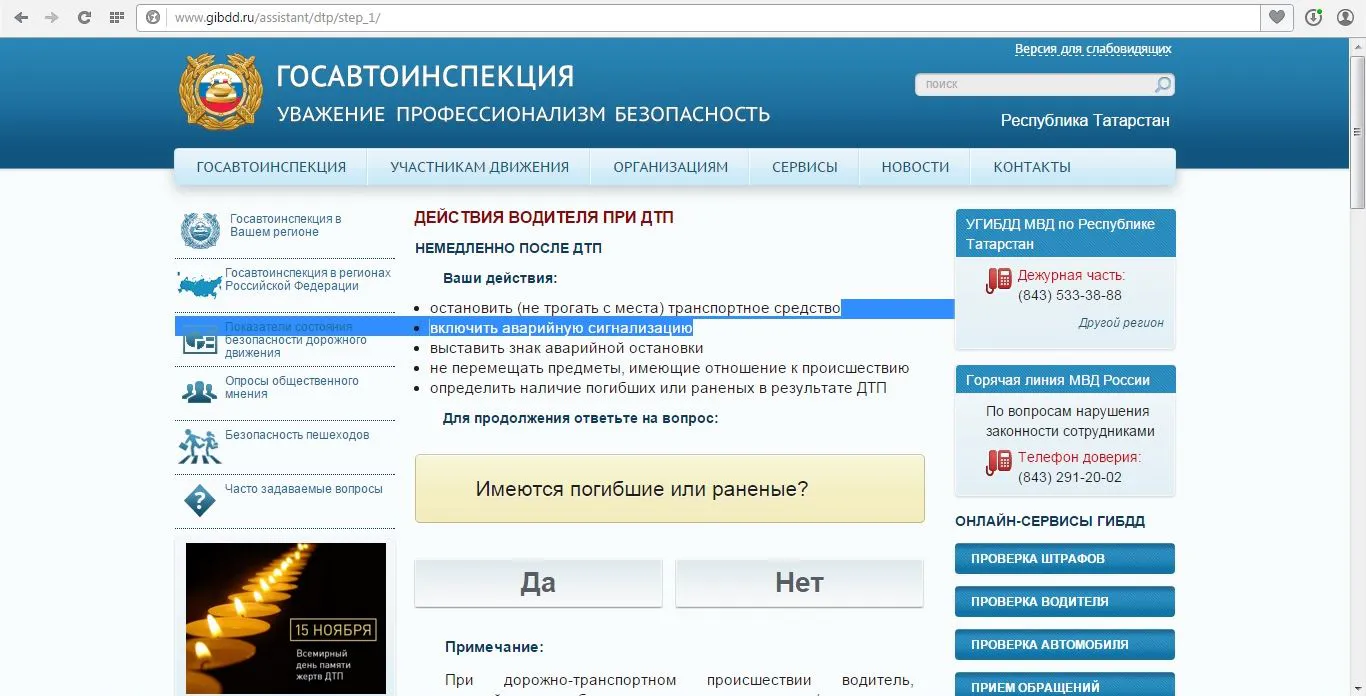Click text остановить транспортное средство
1366x696 pixels.
coord(635,308)
